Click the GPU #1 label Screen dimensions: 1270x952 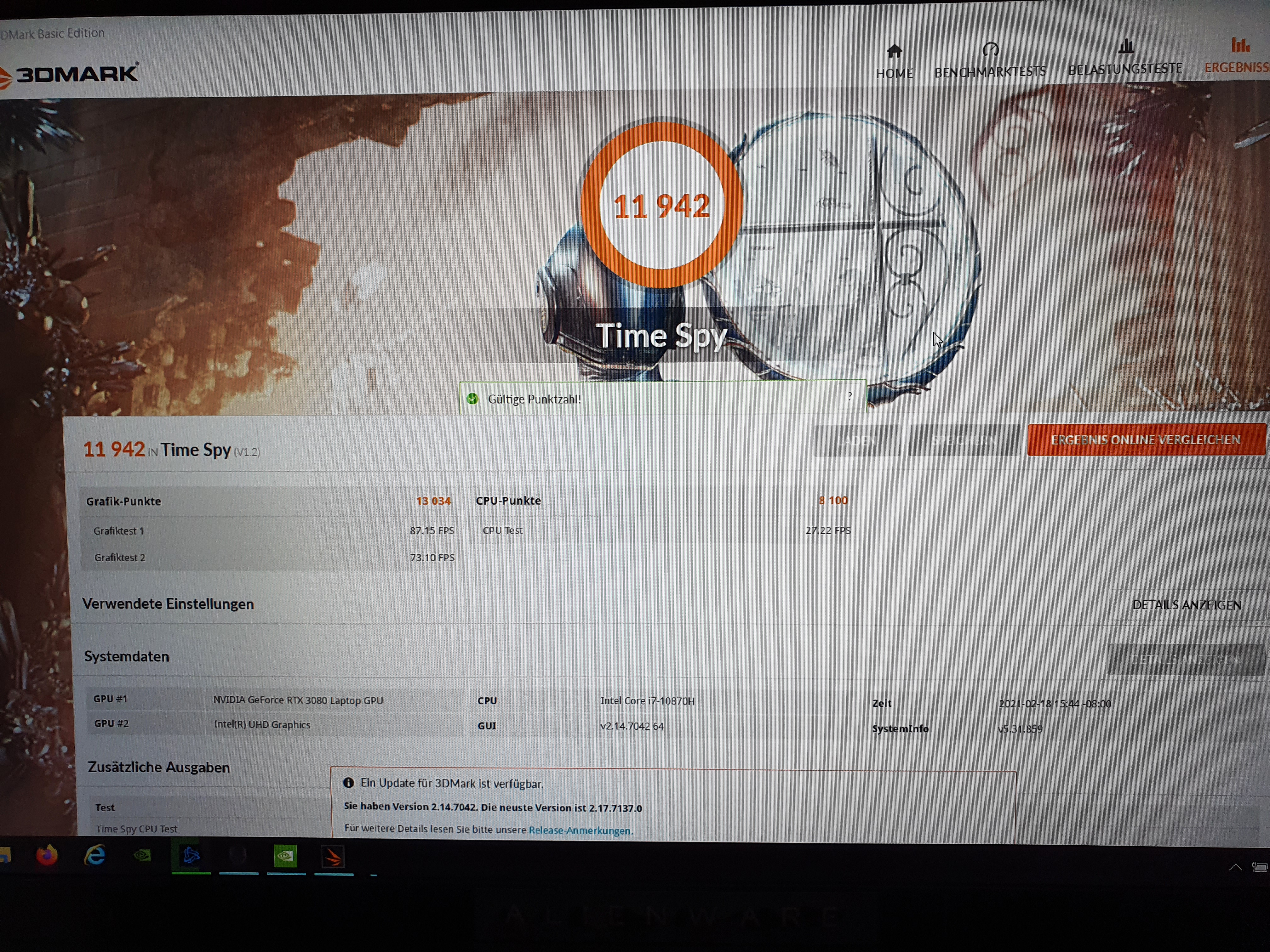pos(110,698)
